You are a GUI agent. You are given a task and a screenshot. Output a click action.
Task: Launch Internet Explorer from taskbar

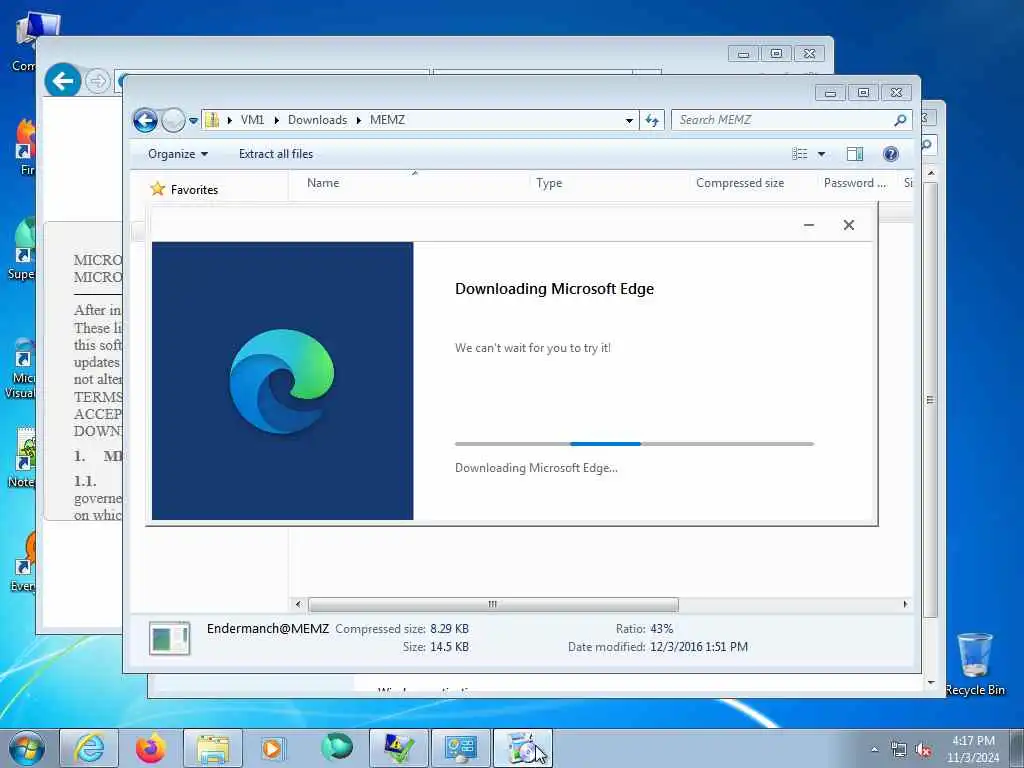[89, 748]
